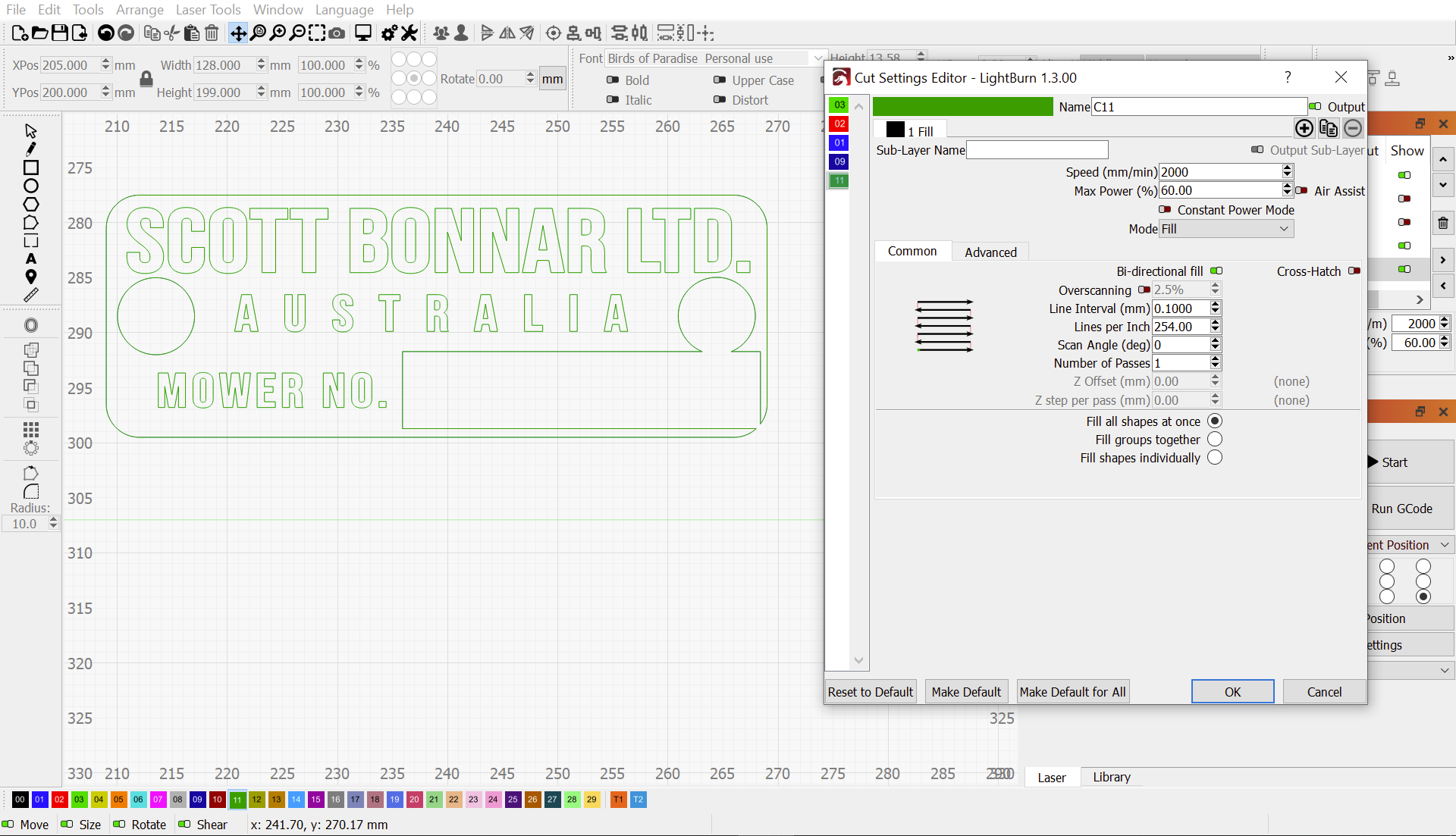Select Fill groups together radio button
The width and height of the screenshot is (1456, 836).
pyautogui.click(x=1215, y=440)
